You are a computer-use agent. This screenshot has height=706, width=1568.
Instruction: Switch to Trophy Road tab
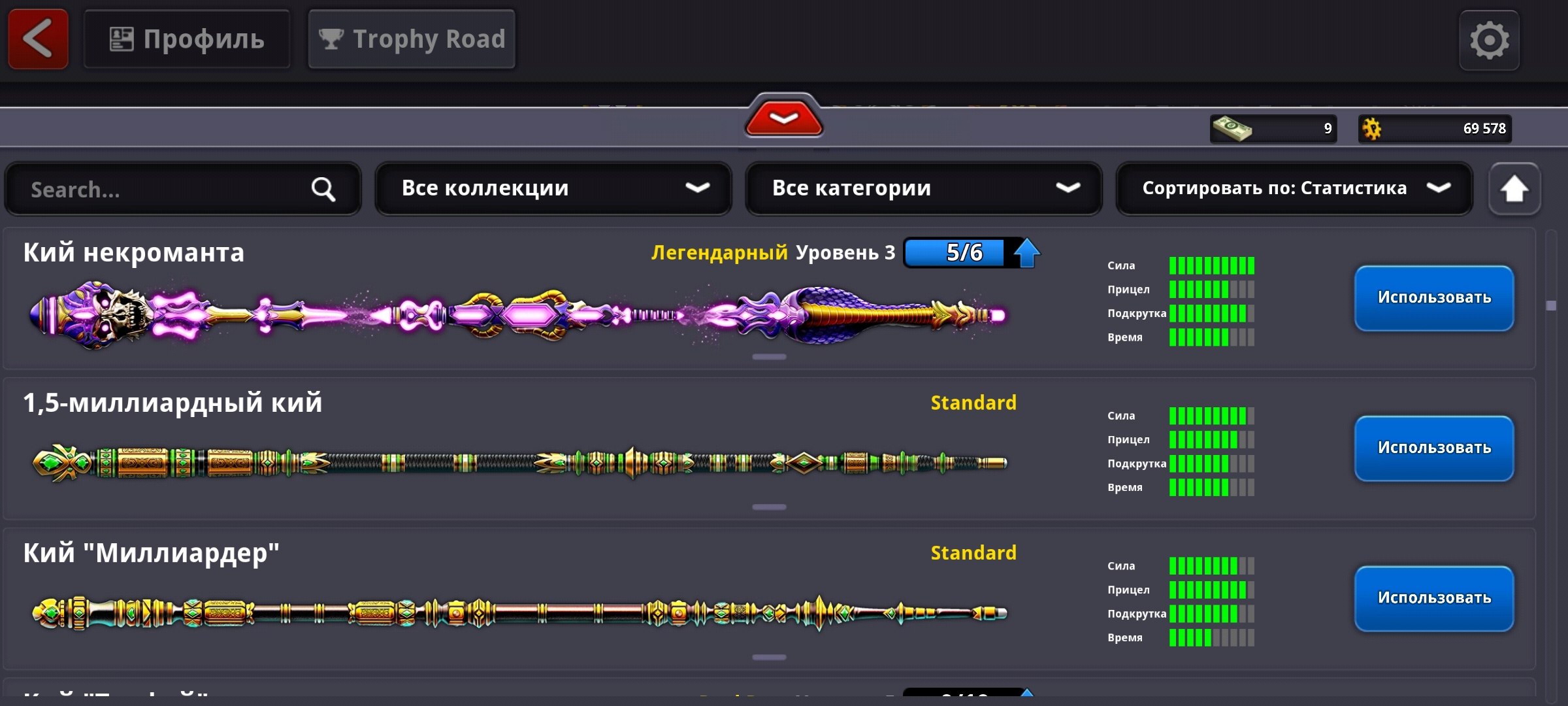coord(412,39)
